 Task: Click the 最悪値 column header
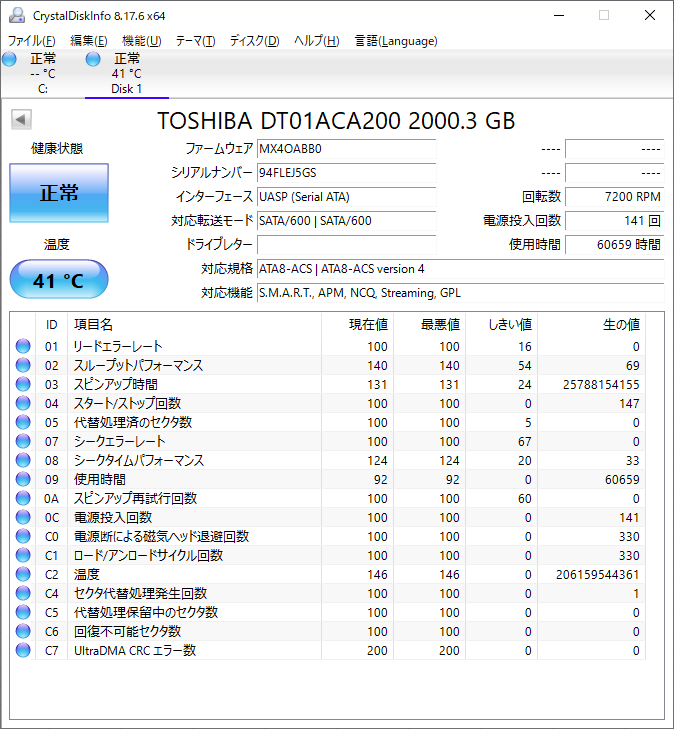coord(430,325)
